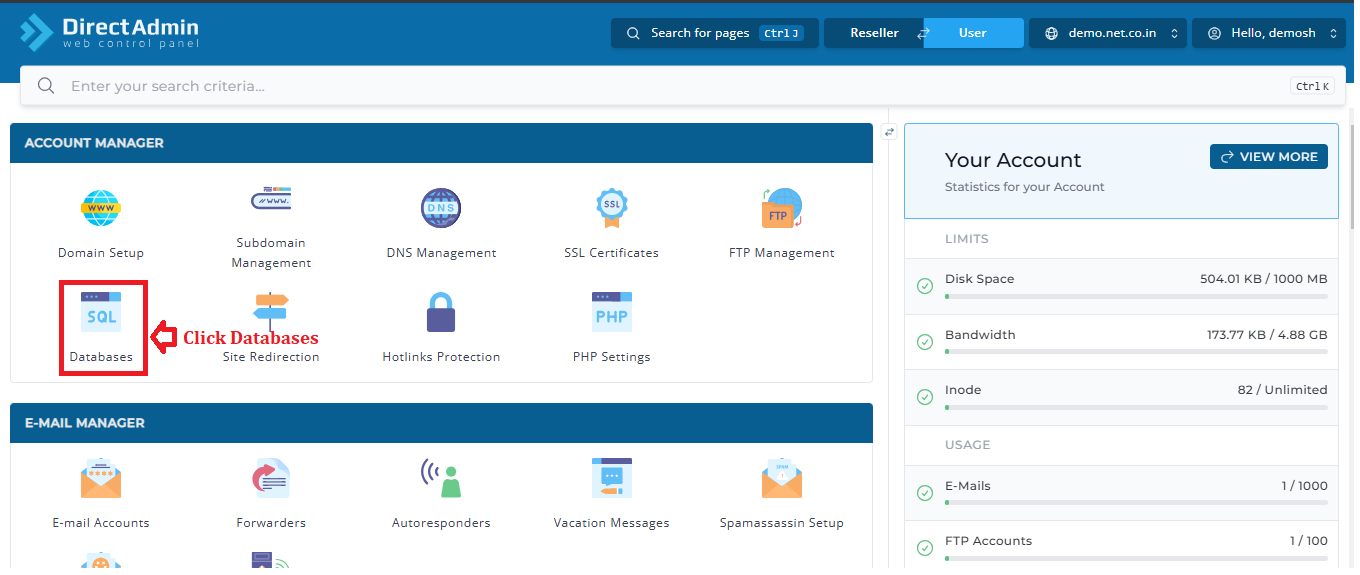Click the Statistics for your Account text
Image resolution: width=1360 pixels, height=575 pixels.
click(x=1025, y=187)
